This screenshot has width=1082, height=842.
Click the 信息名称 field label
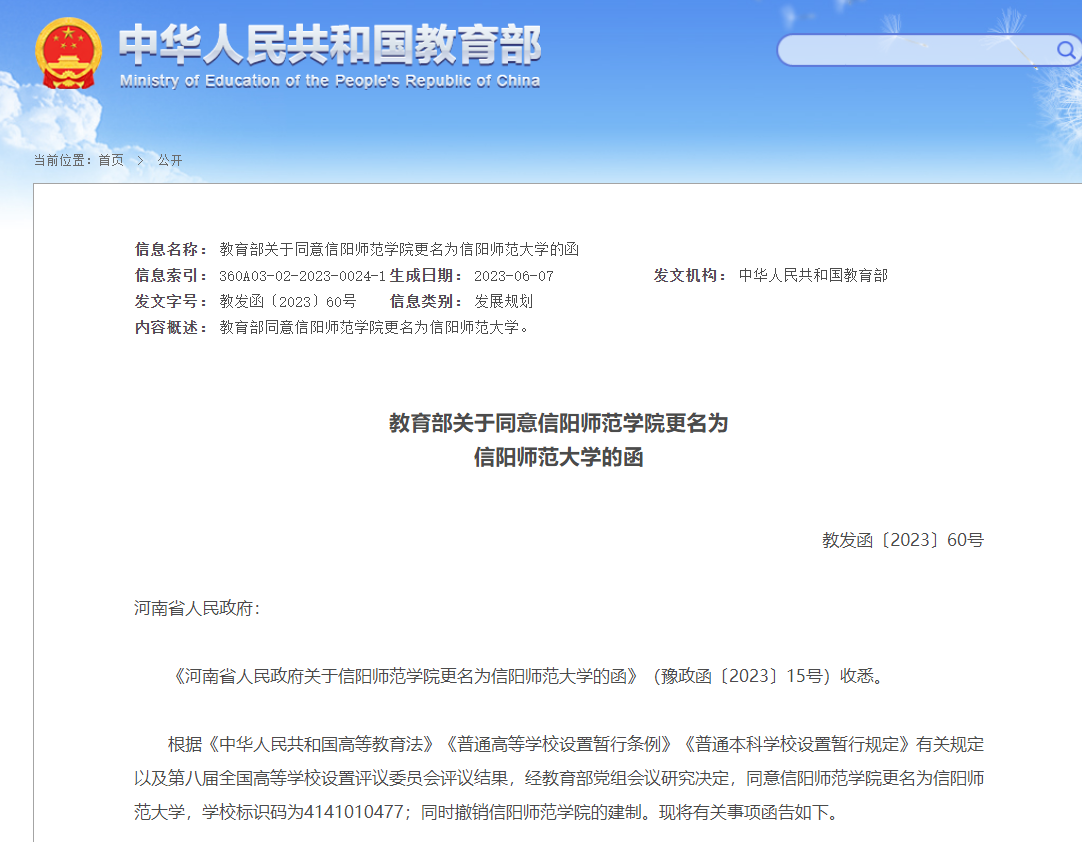171,249
